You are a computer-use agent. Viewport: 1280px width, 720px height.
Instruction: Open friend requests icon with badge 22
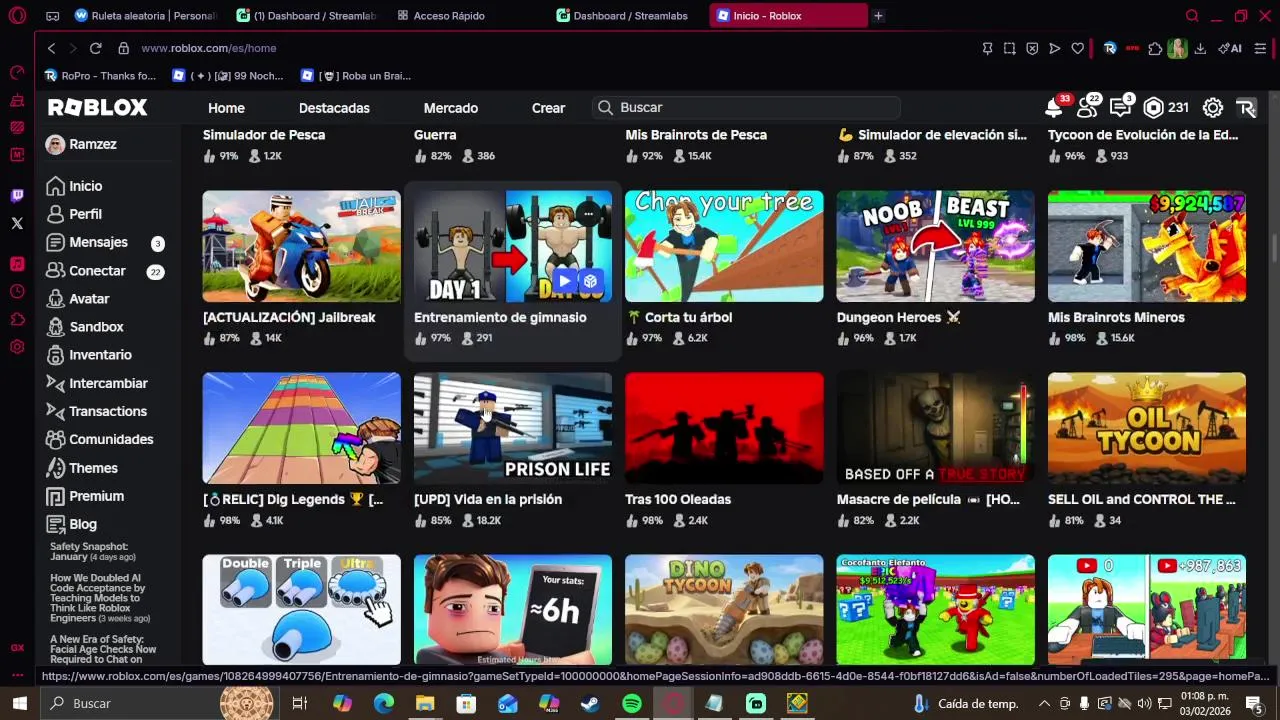point(1086,108)
